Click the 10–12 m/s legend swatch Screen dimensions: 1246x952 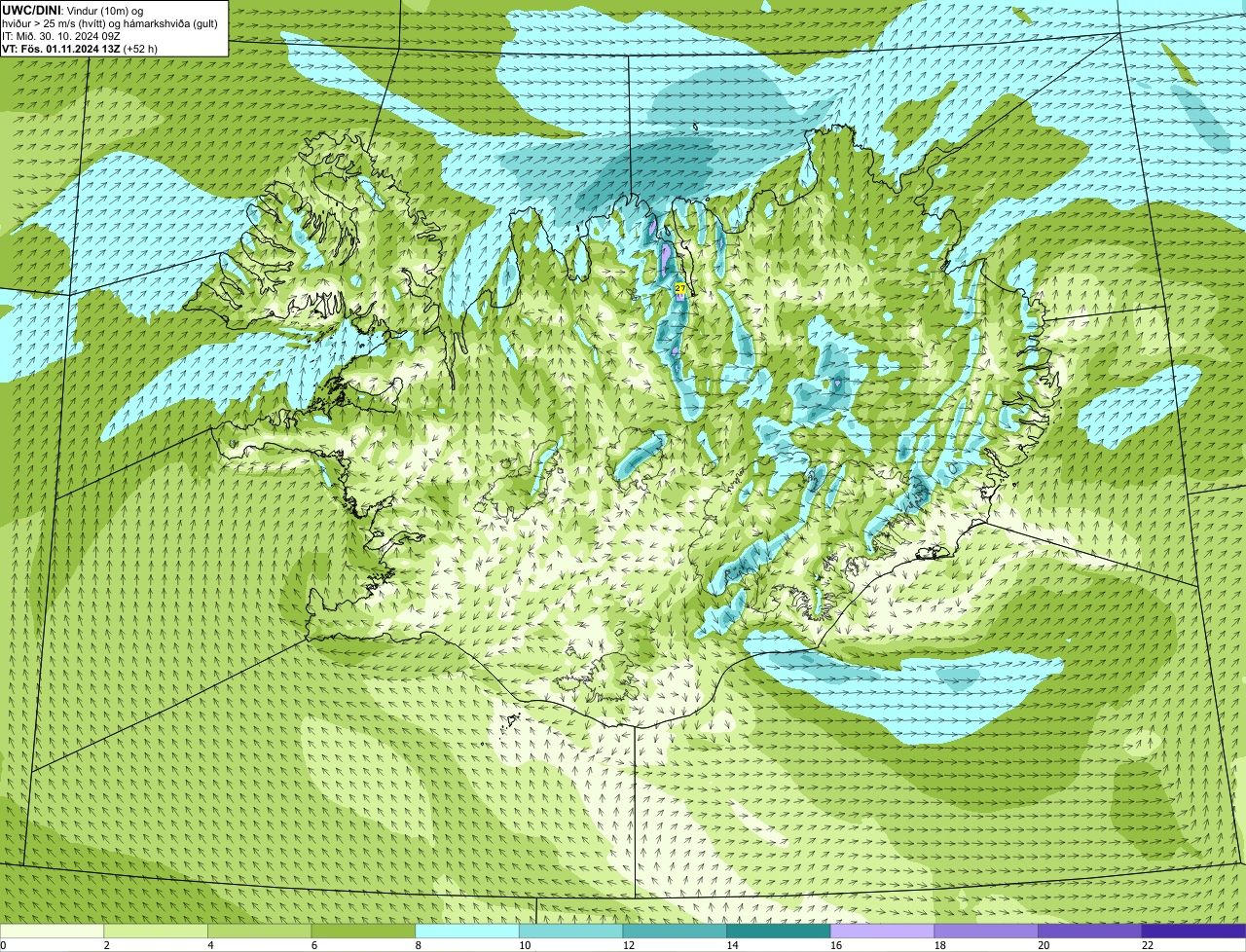[571, 931]
